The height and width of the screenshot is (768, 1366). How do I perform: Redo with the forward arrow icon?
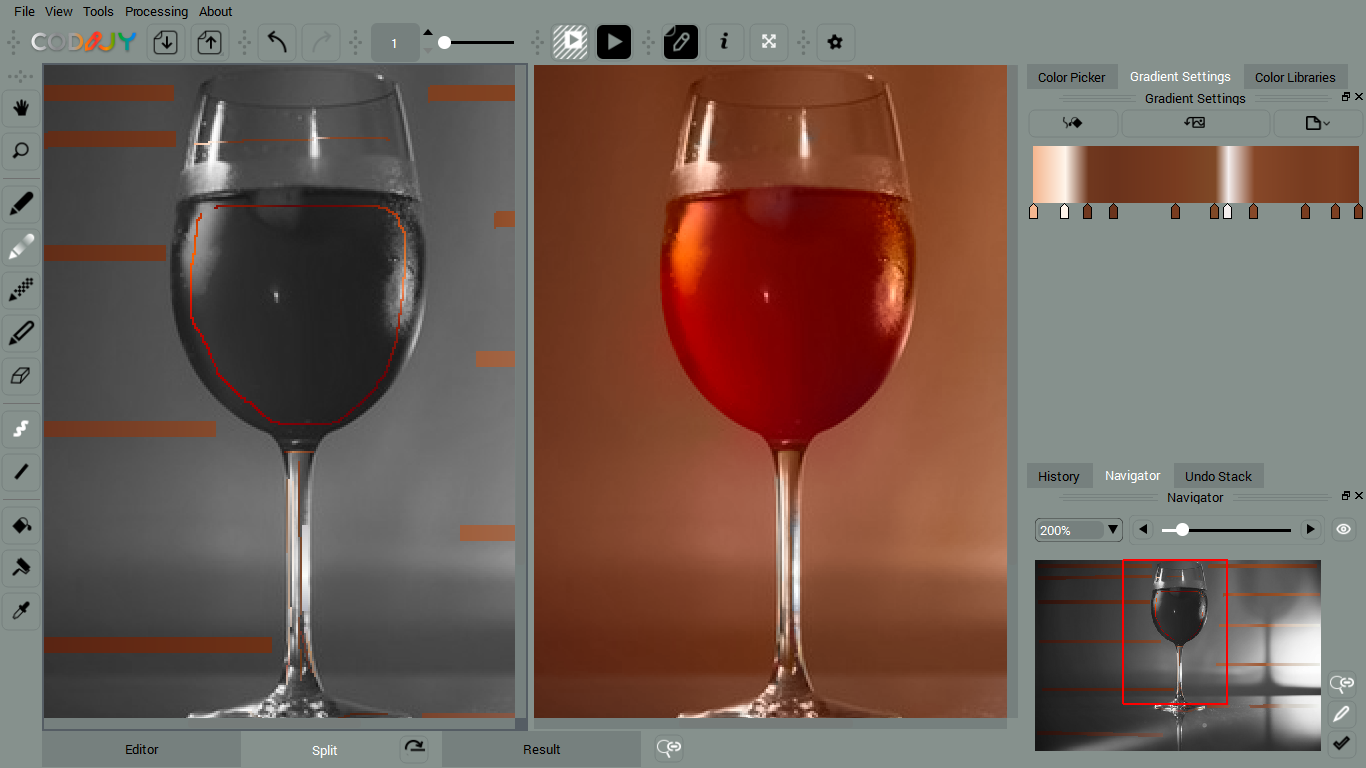[x=320, y=42]
